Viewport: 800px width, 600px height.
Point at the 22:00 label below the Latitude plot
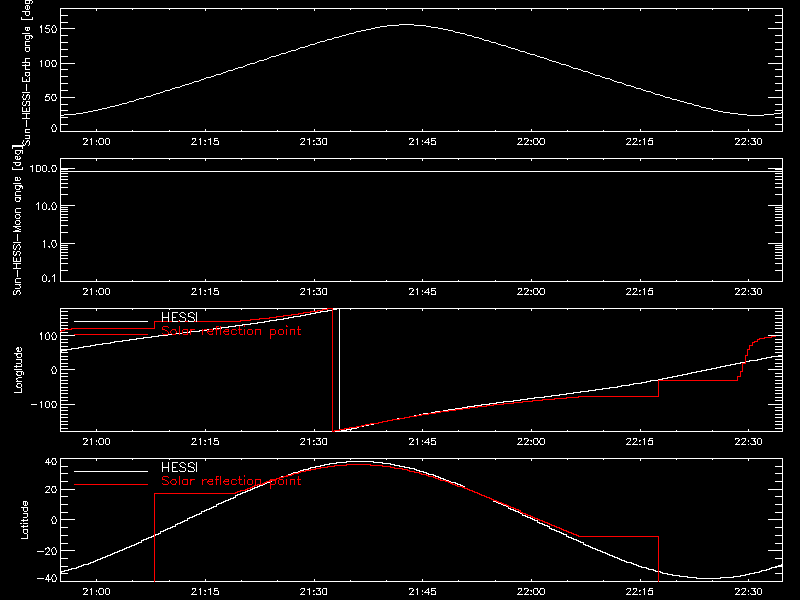click(531, 592)
